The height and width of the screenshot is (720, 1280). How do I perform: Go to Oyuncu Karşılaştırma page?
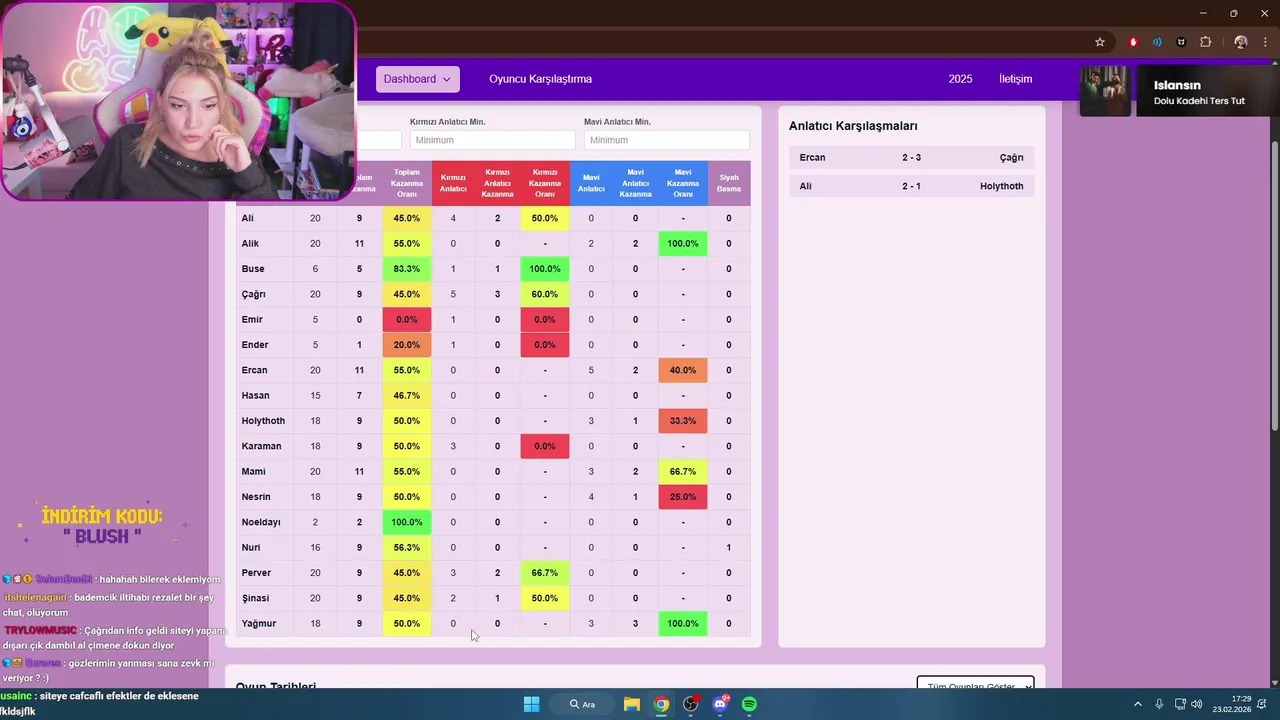[540, 79]
